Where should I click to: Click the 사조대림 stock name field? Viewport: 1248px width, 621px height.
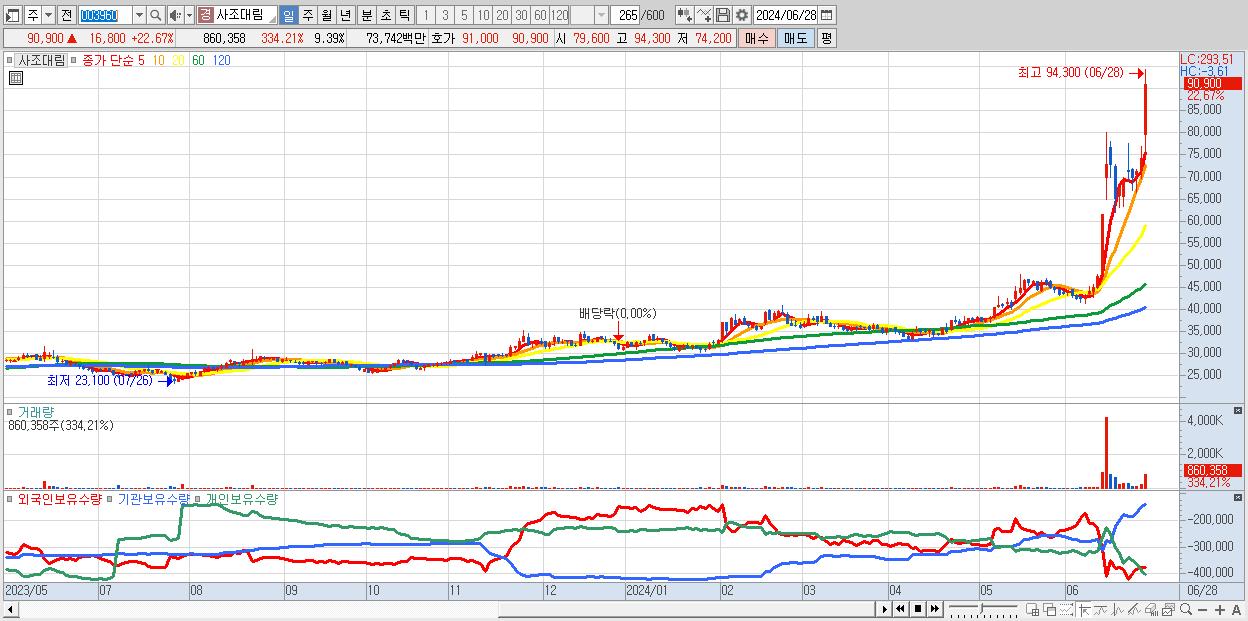coord(245,15)
